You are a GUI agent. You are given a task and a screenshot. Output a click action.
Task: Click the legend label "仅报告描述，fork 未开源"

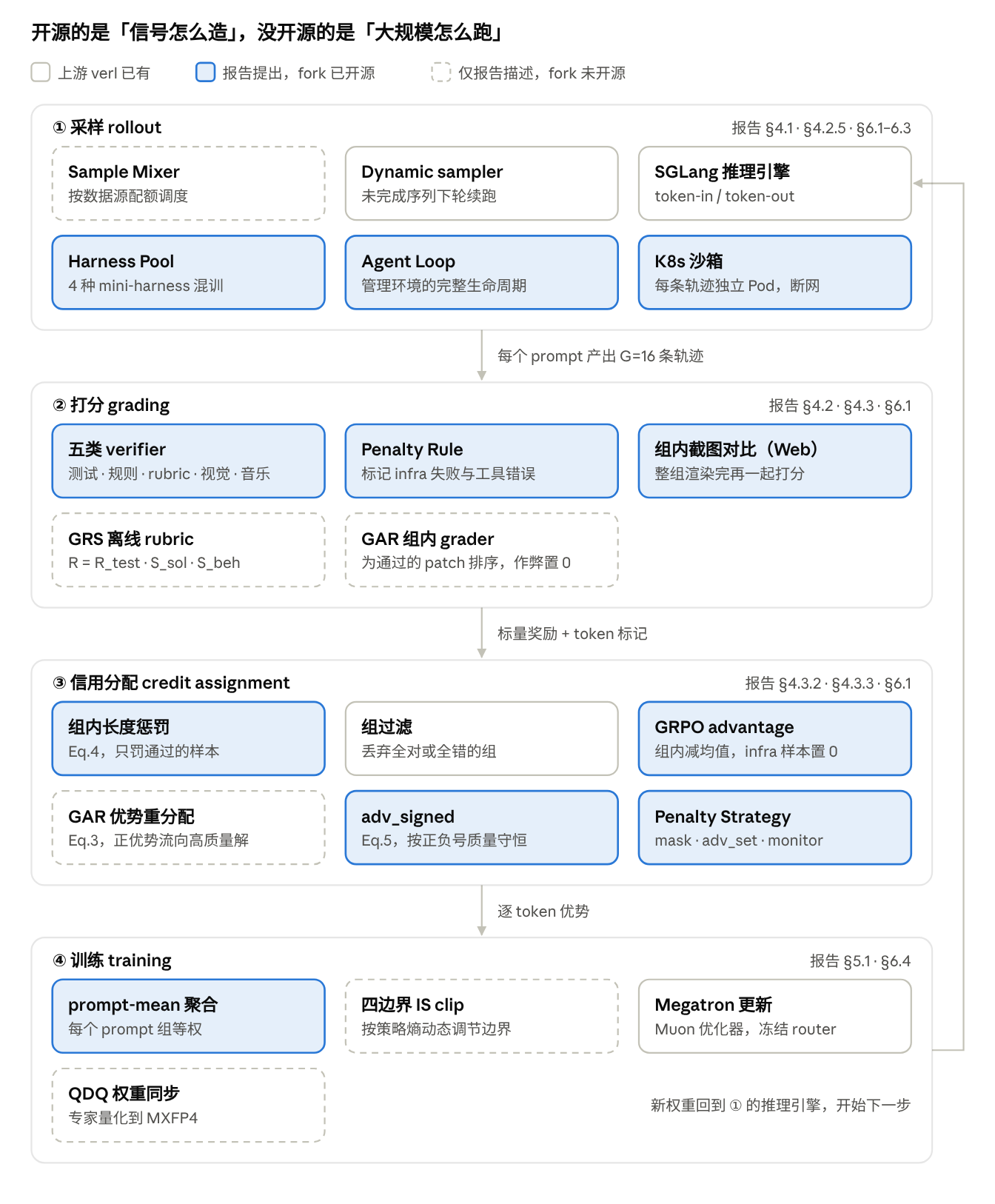(x=542, y=73)
